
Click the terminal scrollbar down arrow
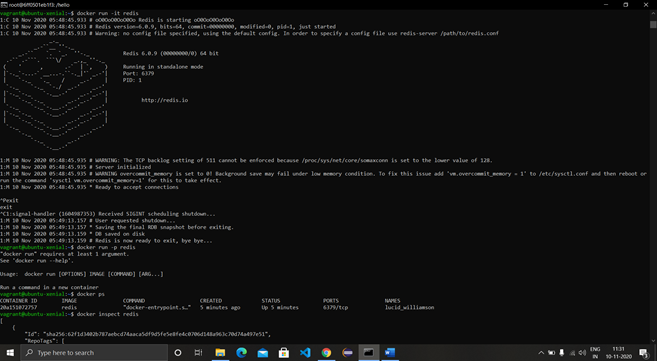(x=653, y=340)
